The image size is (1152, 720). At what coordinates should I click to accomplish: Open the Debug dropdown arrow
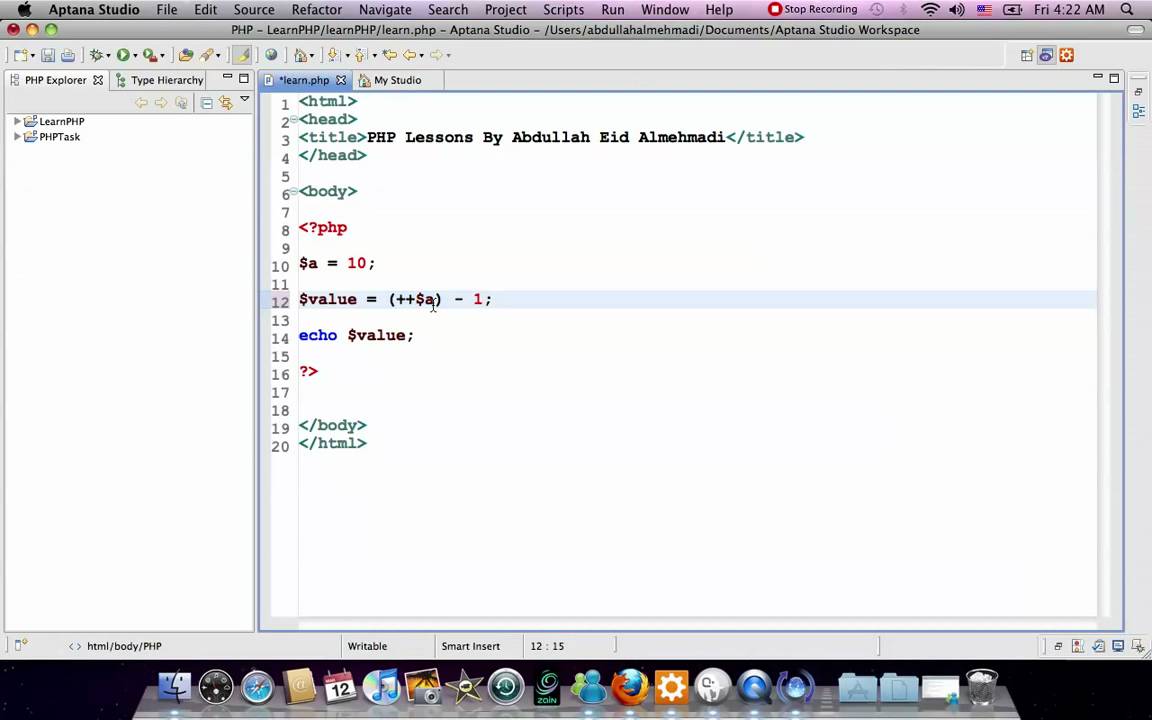(108, 56)
